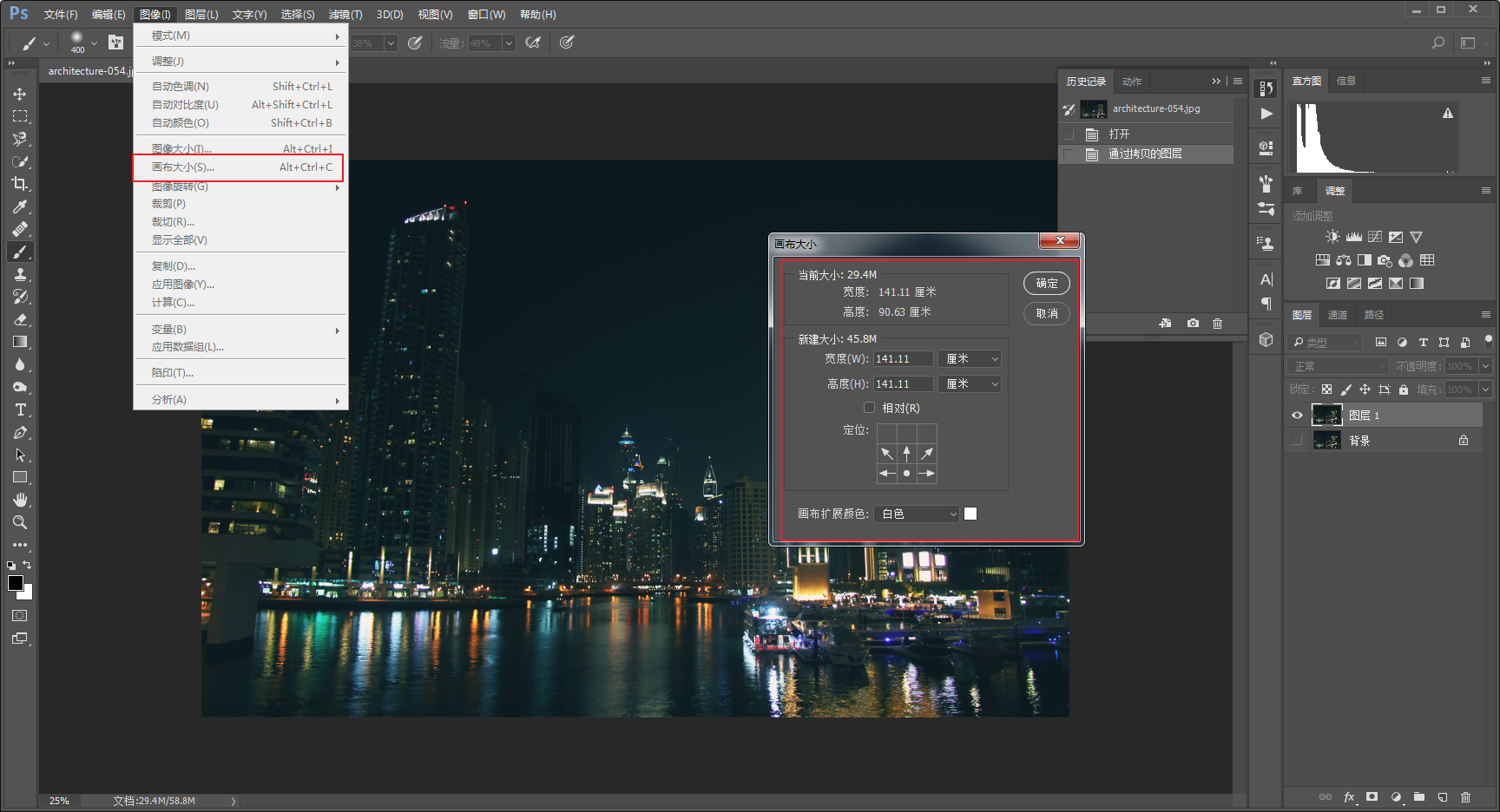
Task: Open layer style fx icon
Action: tap(1349, 796)
